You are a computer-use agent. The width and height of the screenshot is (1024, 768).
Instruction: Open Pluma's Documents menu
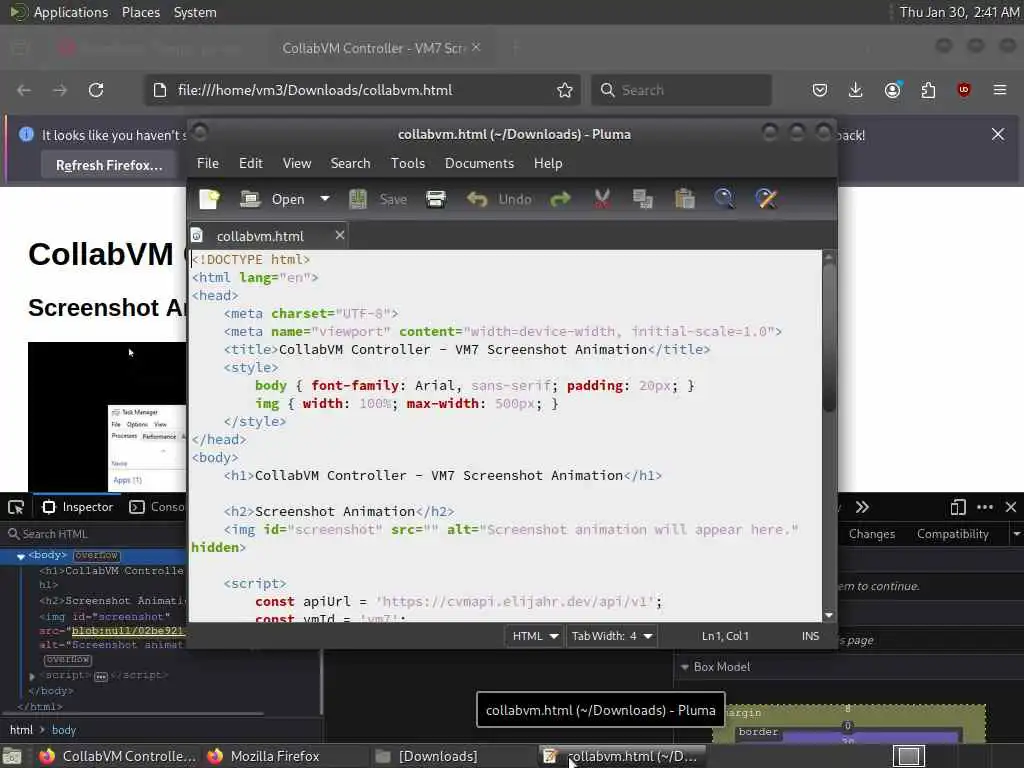pos(479,163)
